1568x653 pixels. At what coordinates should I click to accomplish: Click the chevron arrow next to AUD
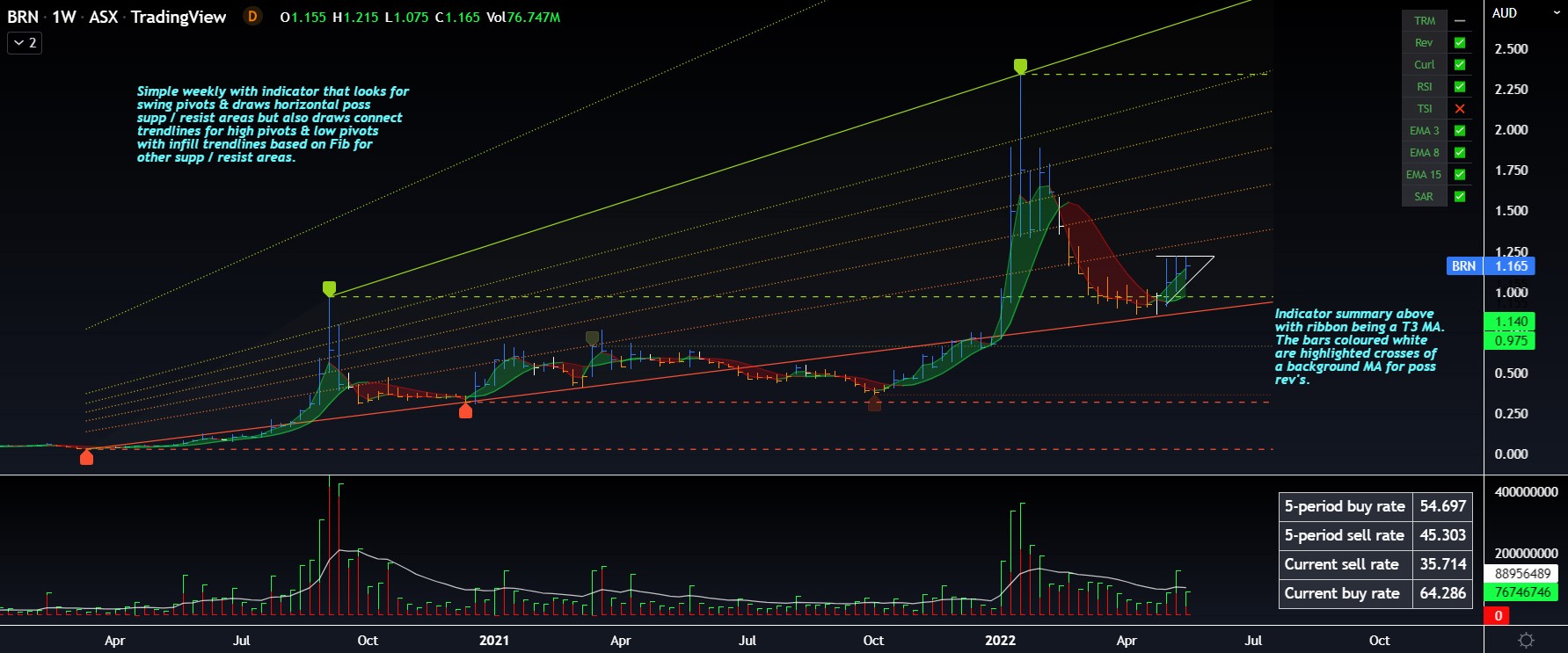1551,14
